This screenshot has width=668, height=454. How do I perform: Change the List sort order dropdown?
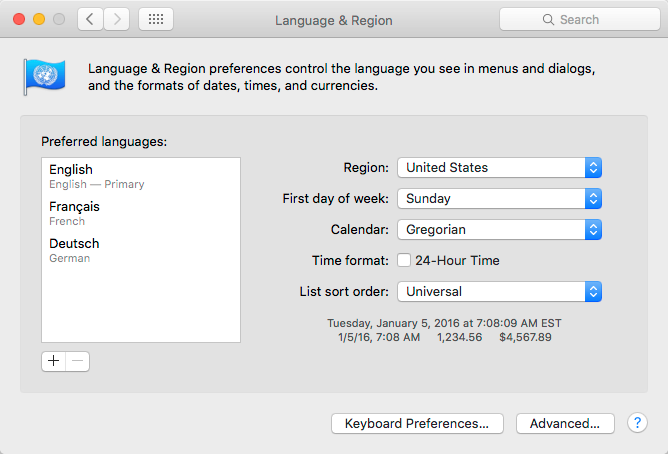[x=499, y=292]
